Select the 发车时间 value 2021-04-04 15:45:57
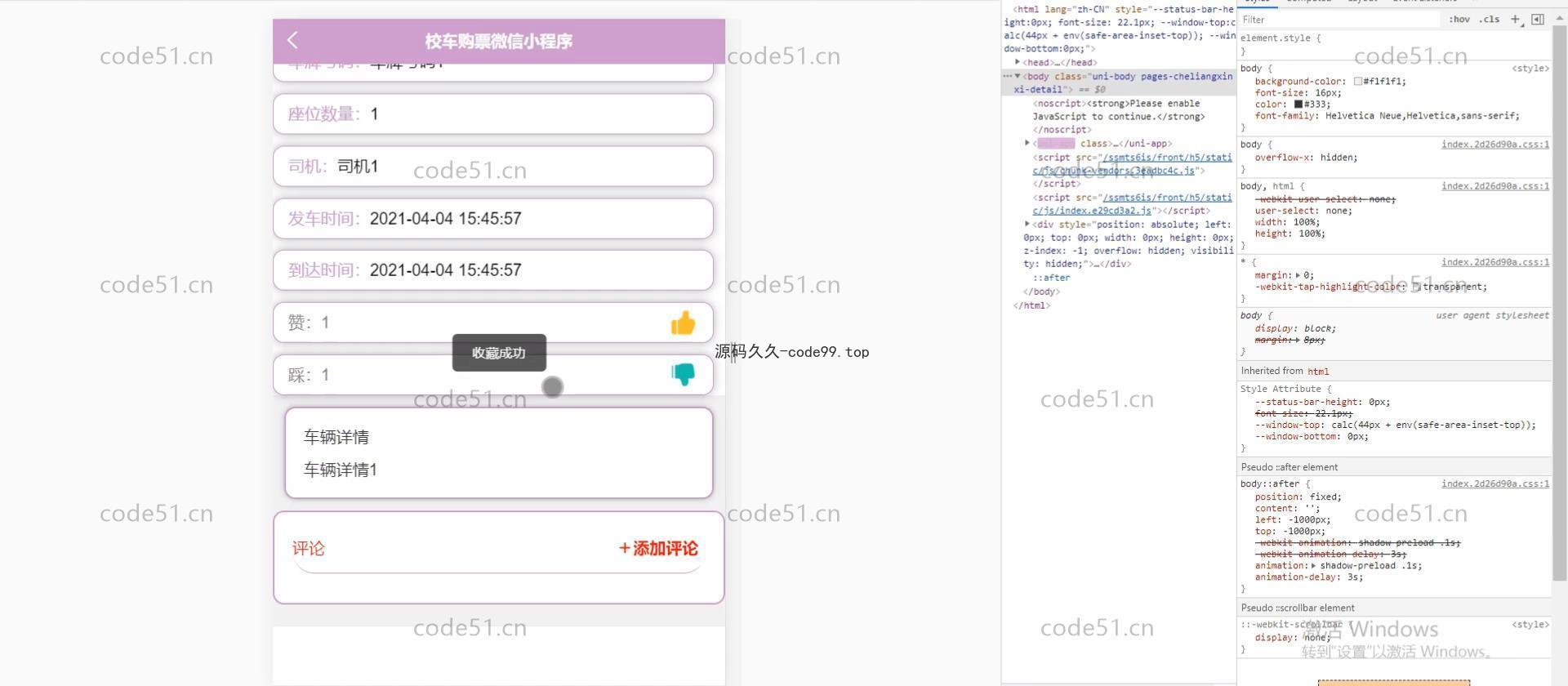The height and width of the screenshot is (686, 1568). click(x=445, y=218)
